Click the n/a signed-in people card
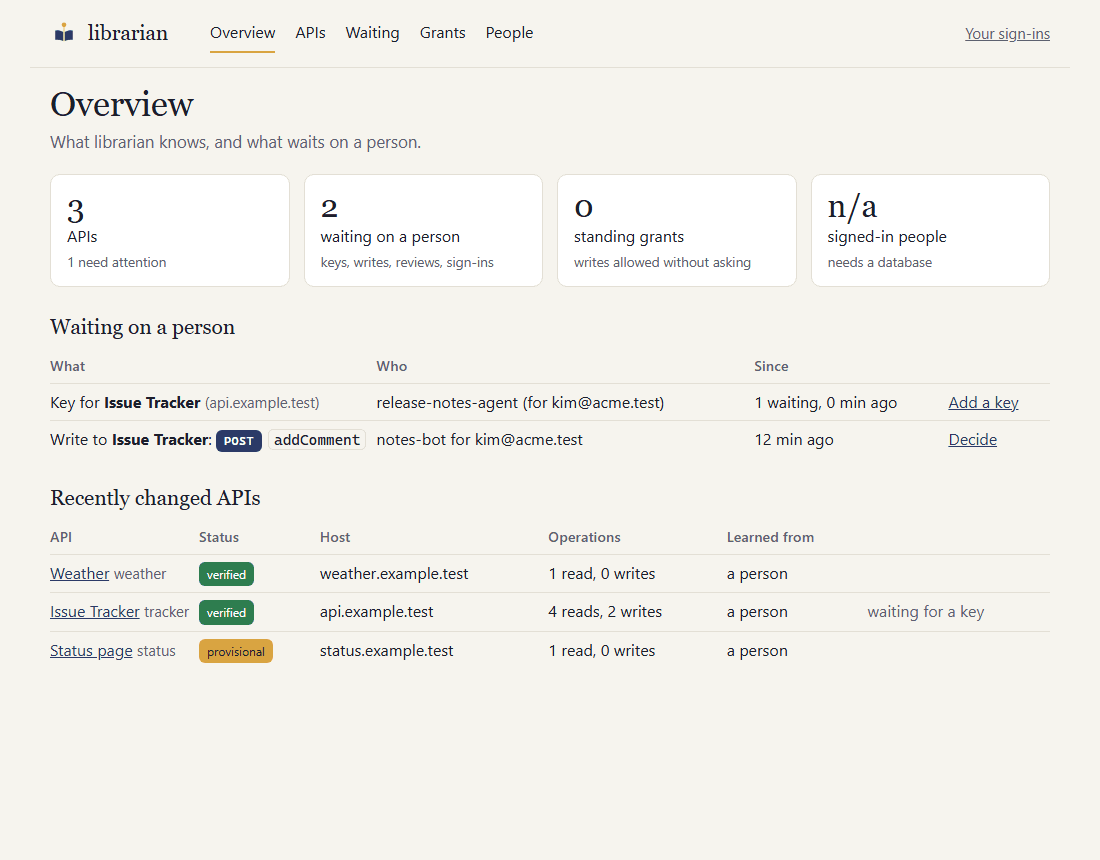Image resolution: width=1100 pixels, height=860 pixels. [930, 231]
